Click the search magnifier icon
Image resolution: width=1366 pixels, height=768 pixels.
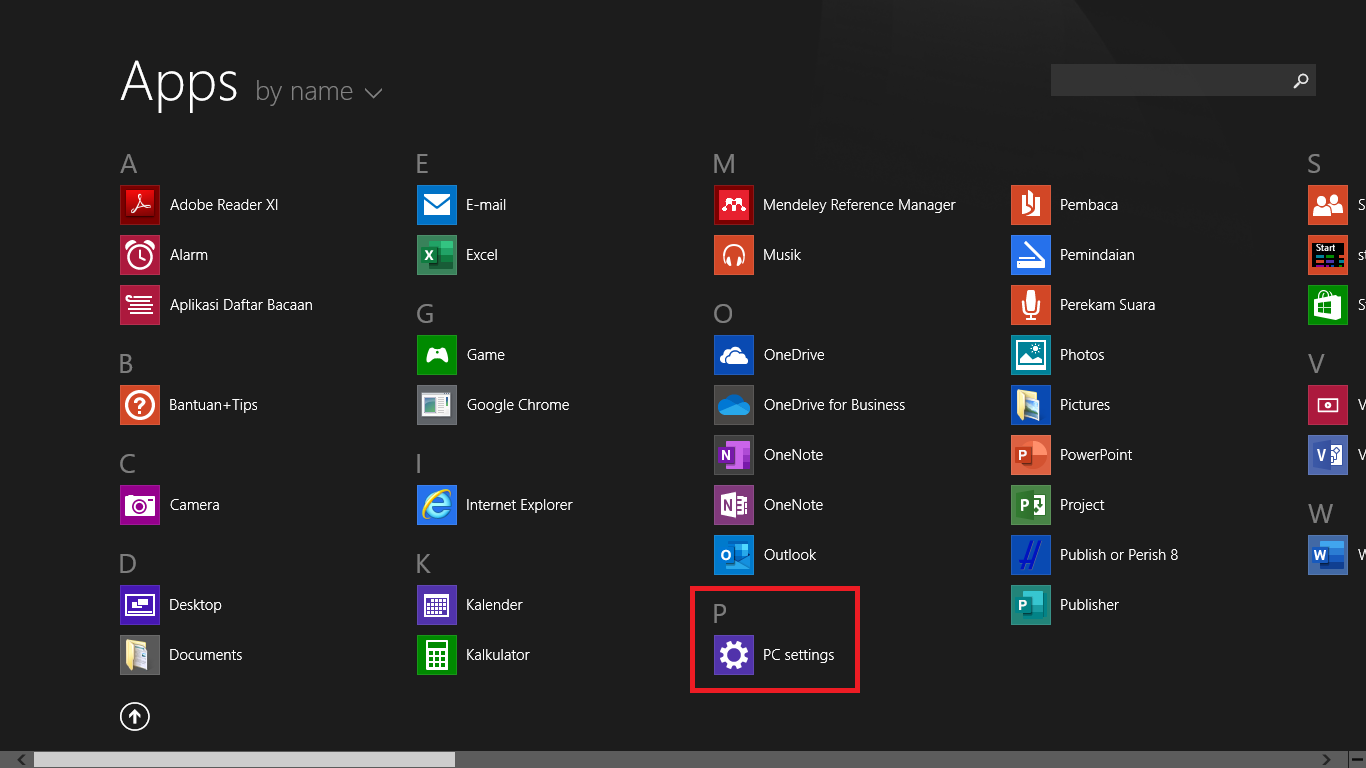(x=1301, y=80)
